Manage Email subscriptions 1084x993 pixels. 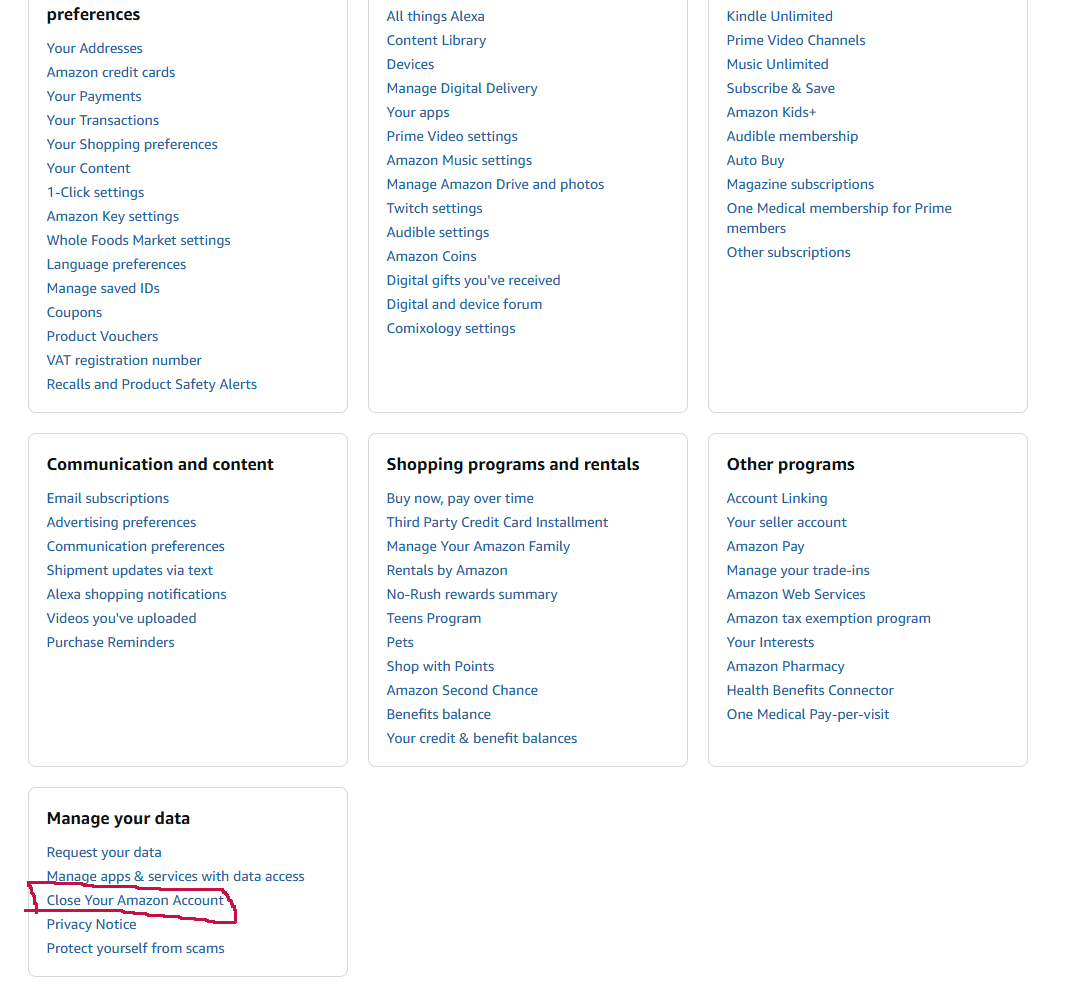(x=108, y=499)
